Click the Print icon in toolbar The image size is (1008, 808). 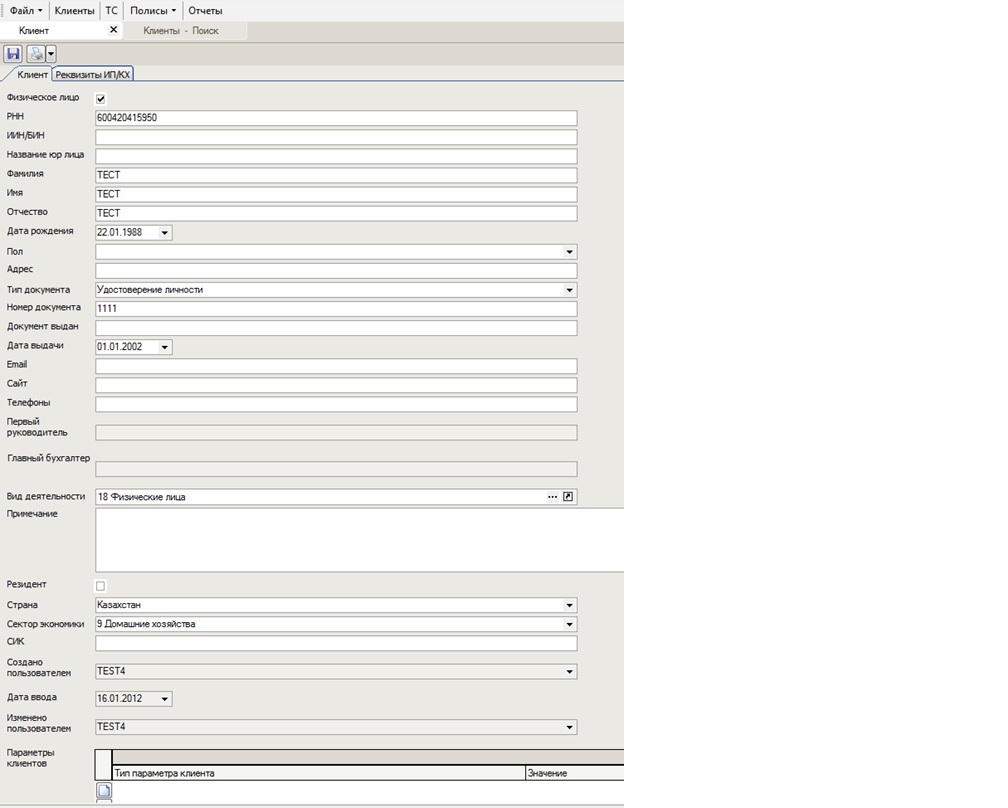point(36,54)
